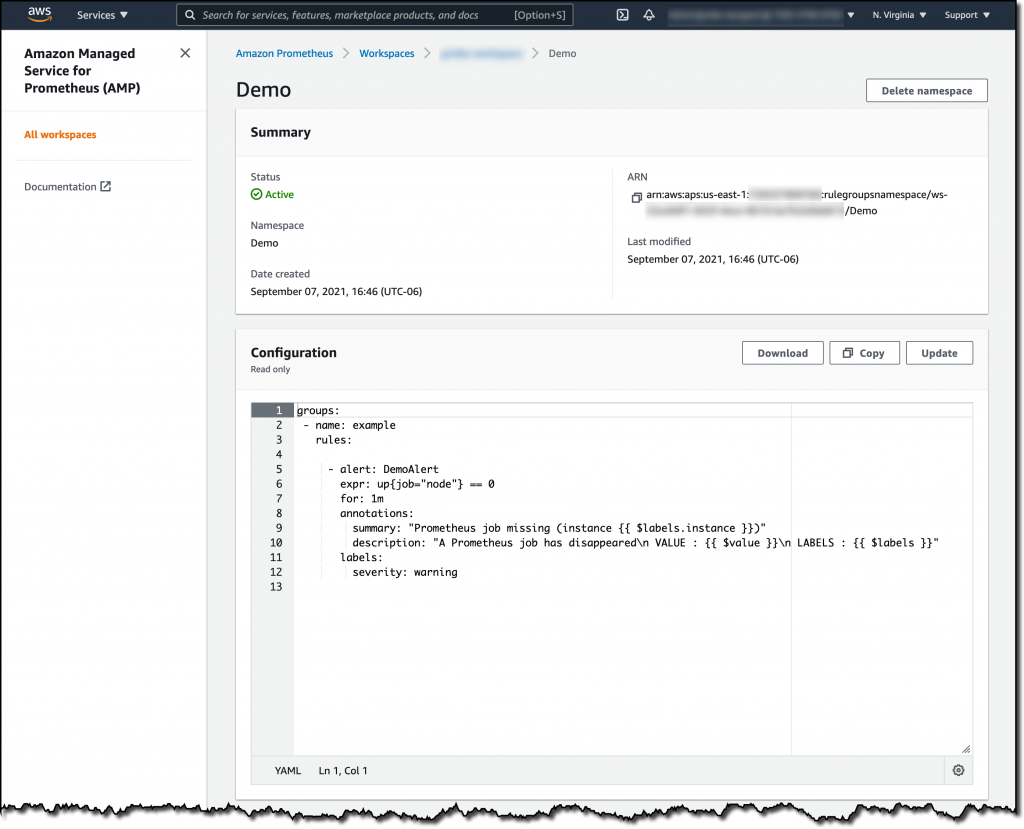Screen dimensions: 1024x829
Task: Click the AWS home logo
Action: (37, 15)
